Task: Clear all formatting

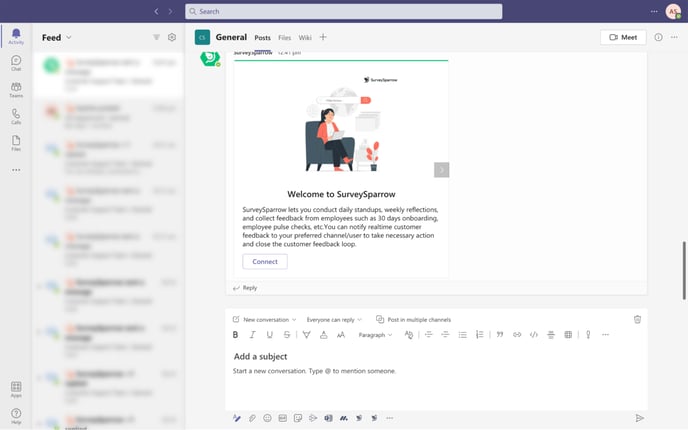Action: (408, 335)
